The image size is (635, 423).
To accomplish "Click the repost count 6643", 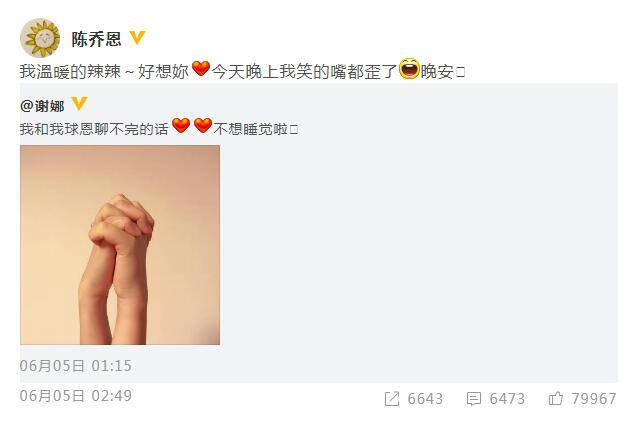I will (425, 399).
